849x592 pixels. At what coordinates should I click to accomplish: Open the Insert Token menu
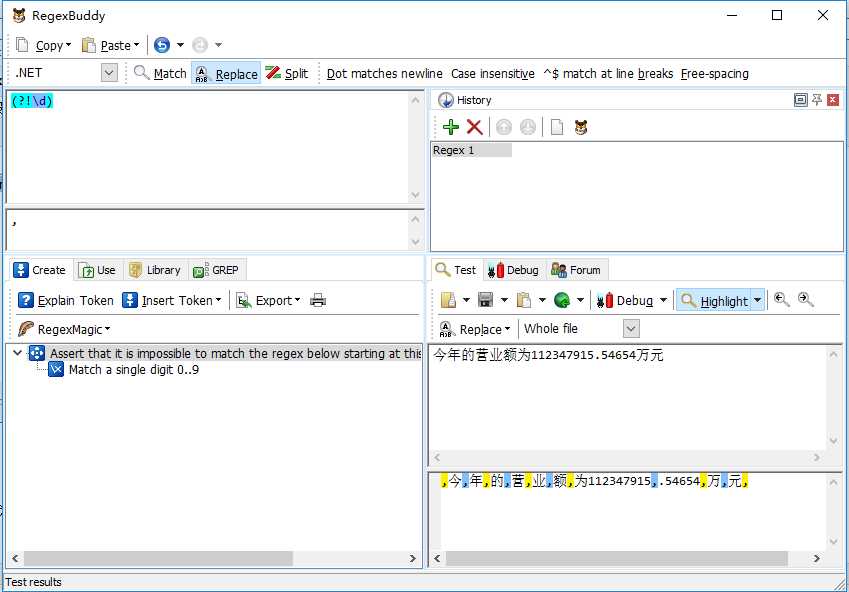[172, 300]
